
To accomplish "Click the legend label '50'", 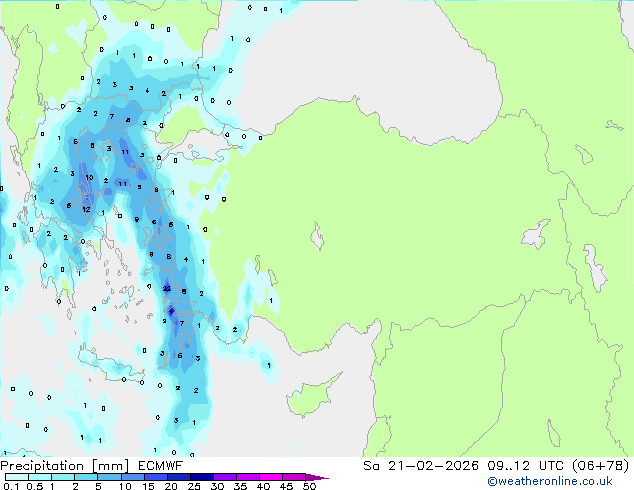I will (309, 486).
